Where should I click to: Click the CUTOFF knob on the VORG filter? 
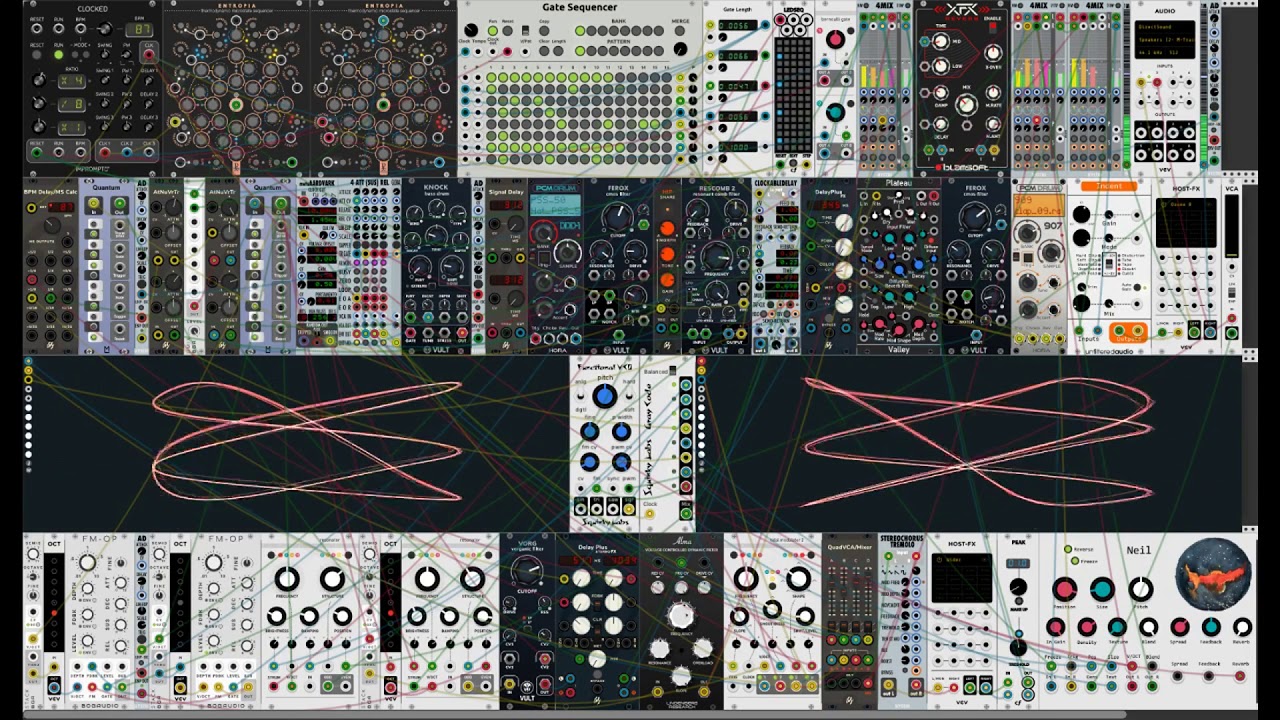tap(527, 571)
